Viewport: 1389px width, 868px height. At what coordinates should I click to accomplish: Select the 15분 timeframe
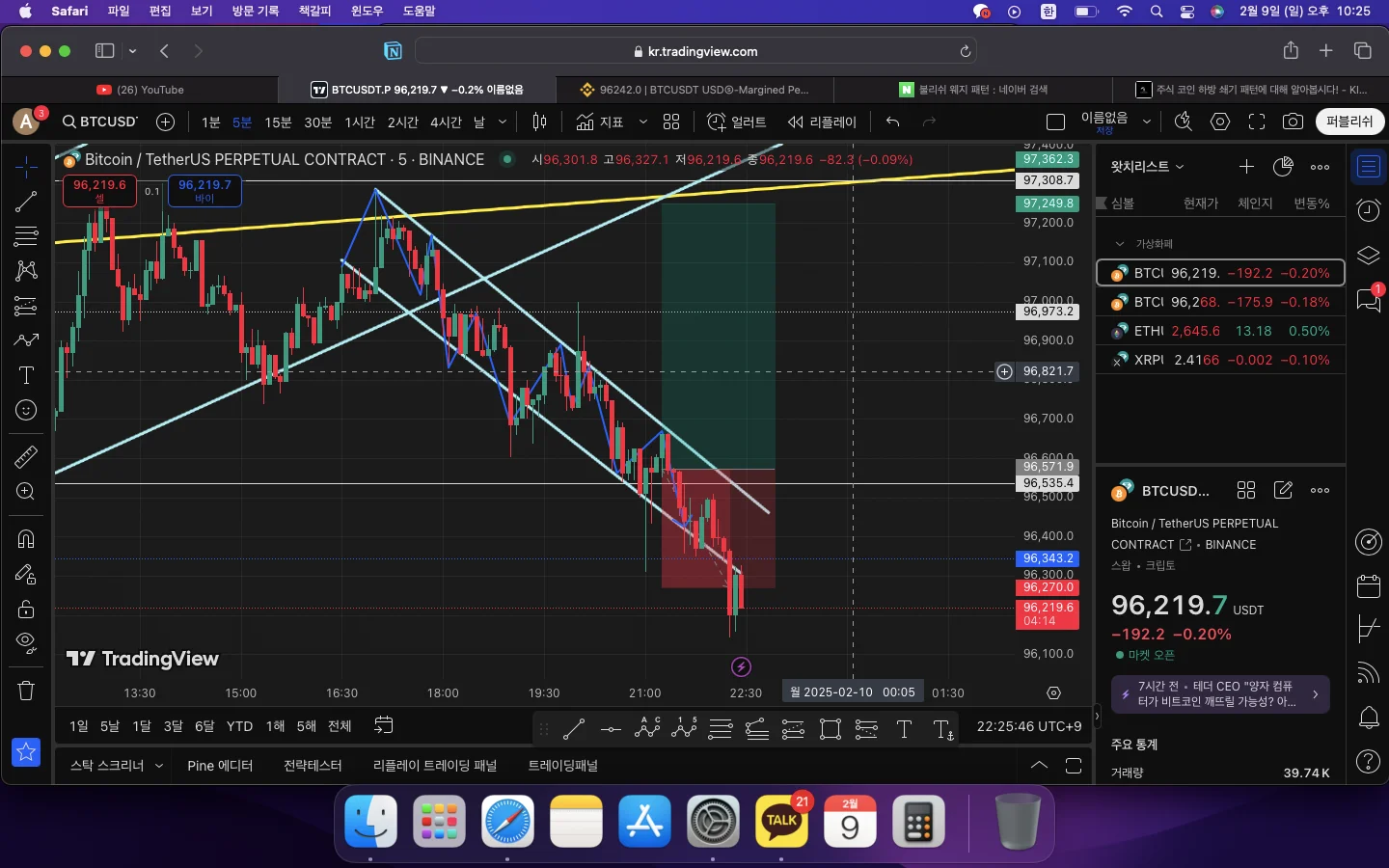pyautogui.click(x=278, y=122)
